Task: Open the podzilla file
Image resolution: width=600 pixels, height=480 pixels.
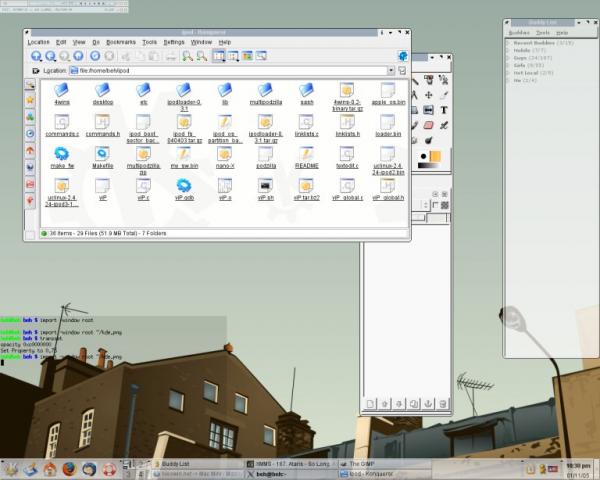Action: coord(266,158)
